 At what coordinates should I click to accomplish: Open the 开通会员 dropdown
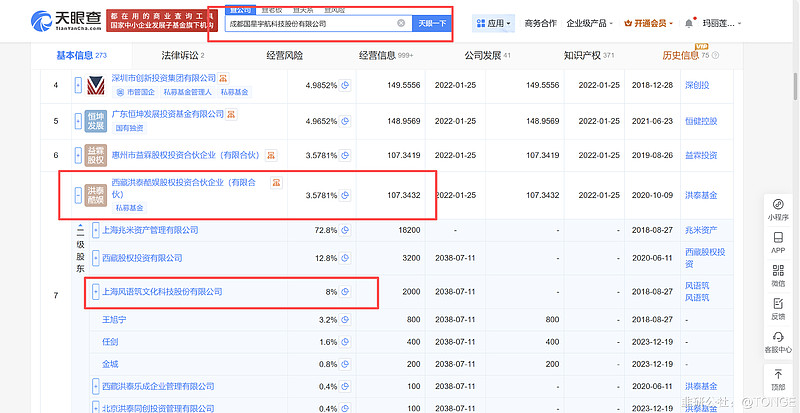pyautogui.click(x=648, y=23)
